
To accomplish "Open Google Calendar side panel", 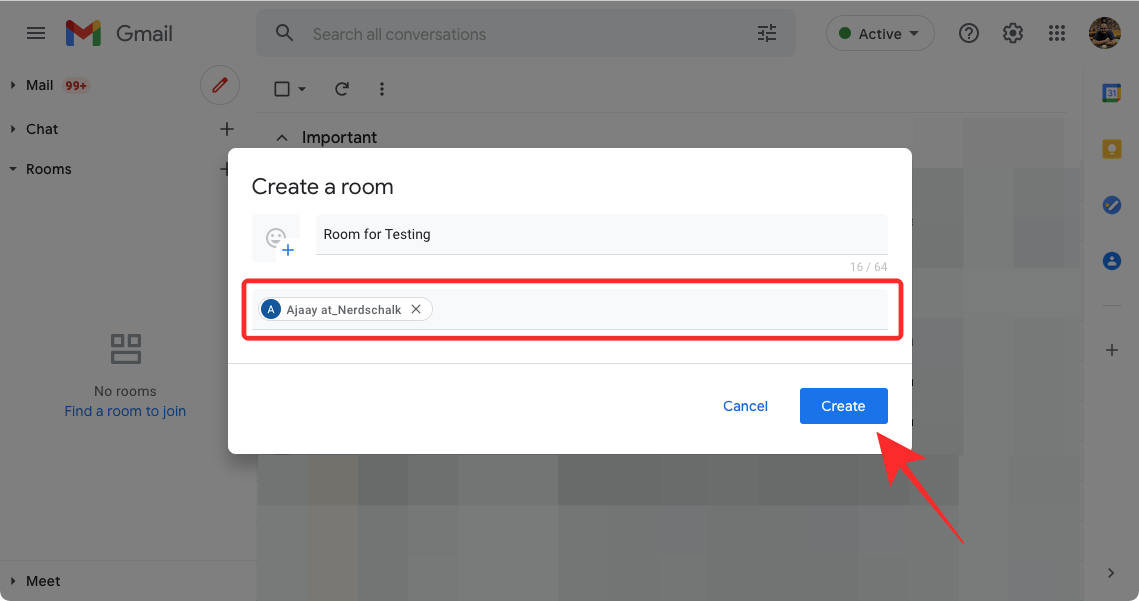I will tap(1111, 93).
